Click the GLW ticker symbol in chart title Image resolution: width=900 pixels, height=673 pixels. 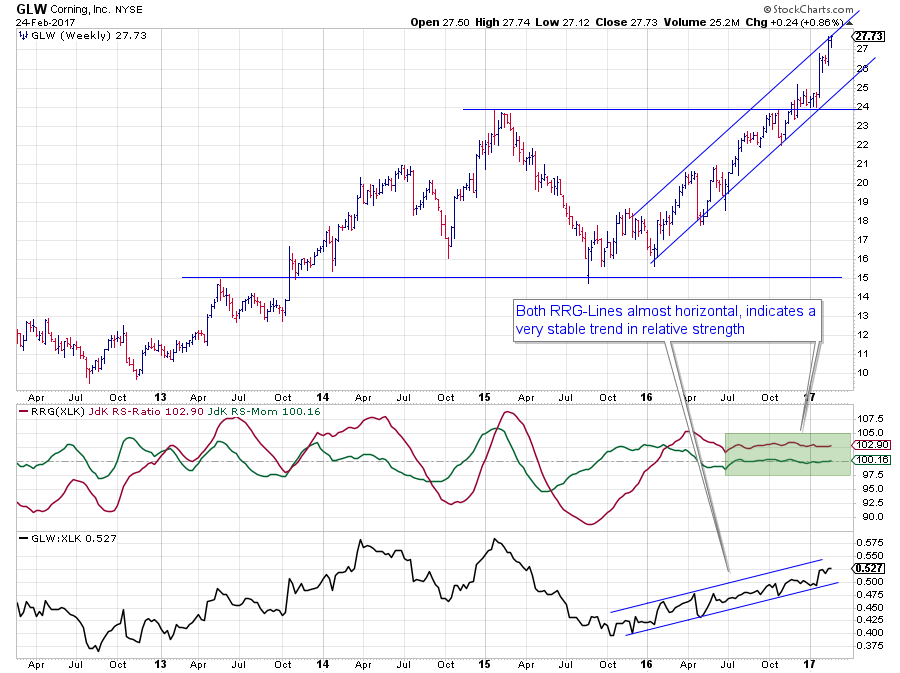(31, 9)
